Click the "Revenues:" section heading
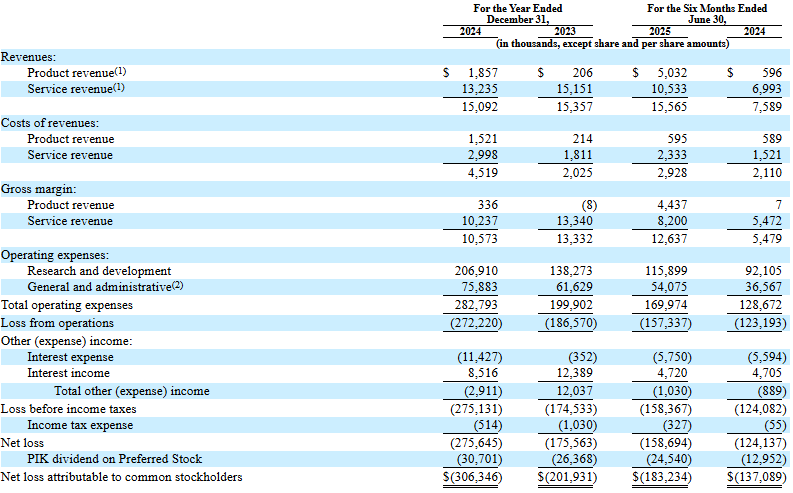This screenshot has height=493, width=793. point(28,57)
